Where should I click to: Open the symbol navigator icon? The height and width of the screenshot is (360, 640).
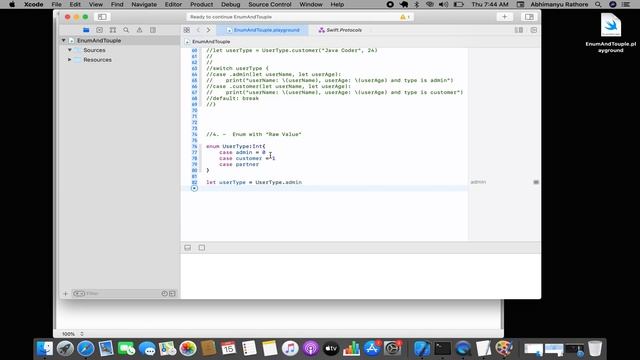coord(113,30)
